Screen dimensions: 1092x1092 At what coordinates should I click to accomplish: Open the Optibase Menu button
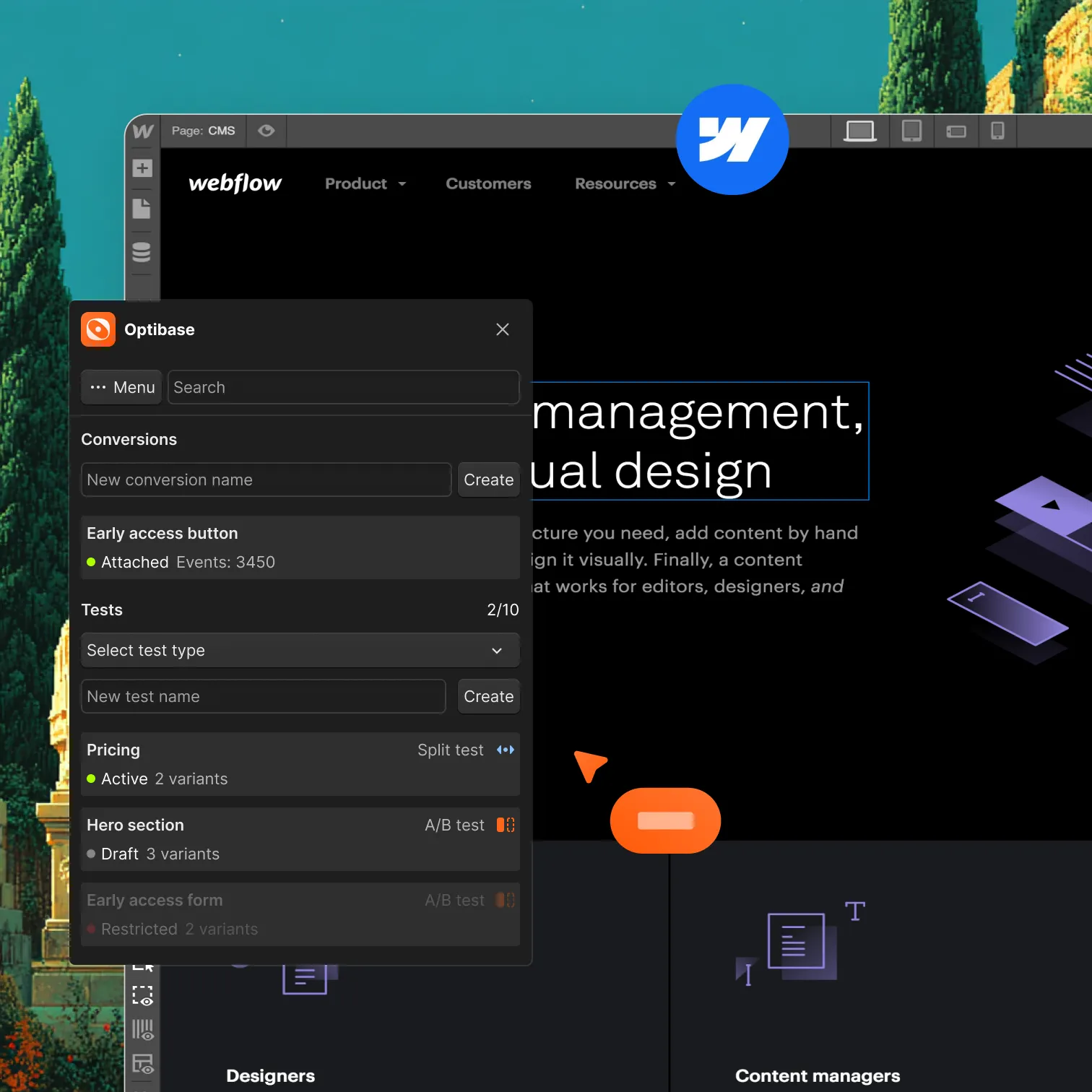[121, 387]
